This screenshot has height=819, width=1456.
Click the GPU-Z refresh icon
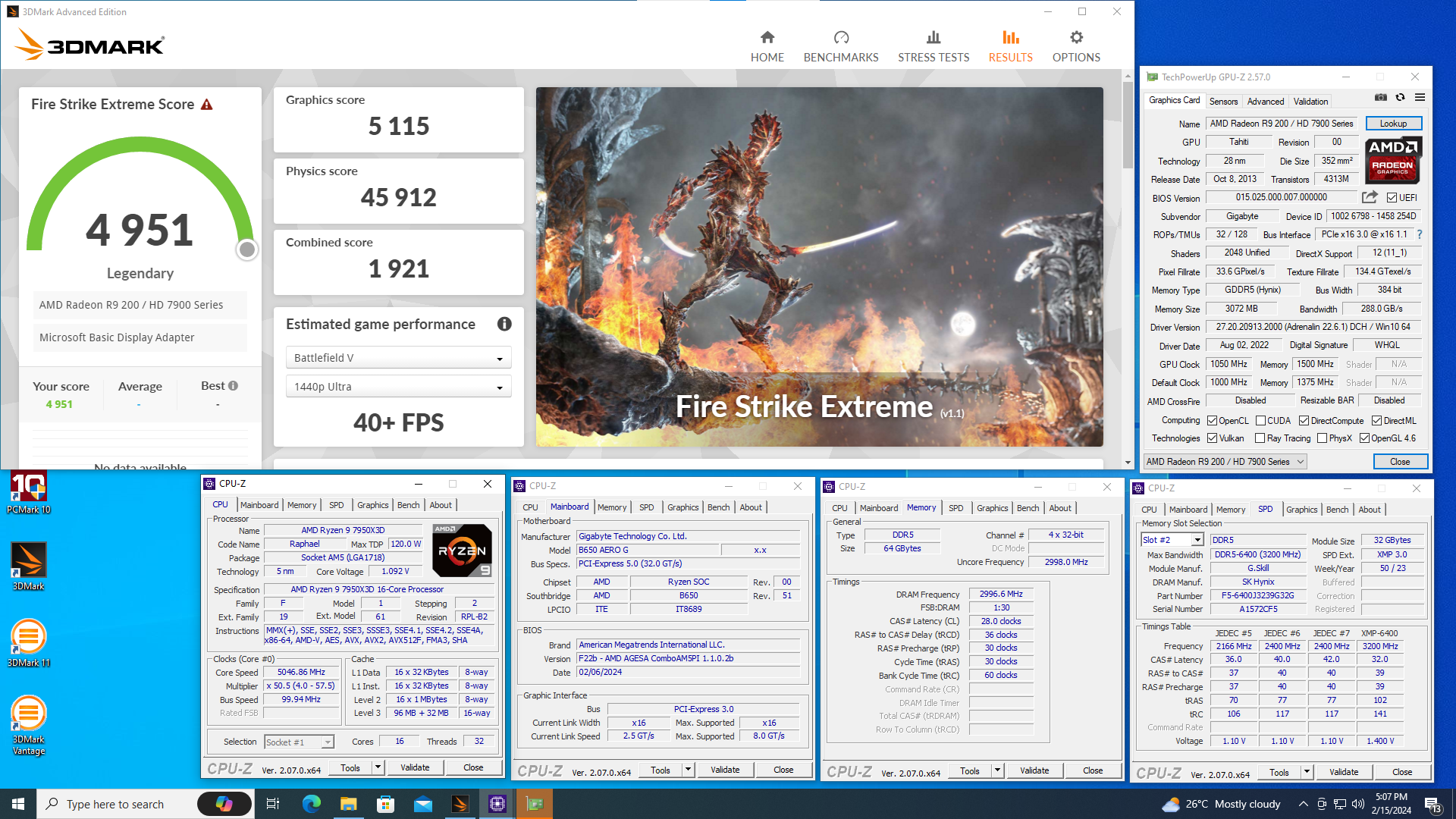click(1400, 97)
